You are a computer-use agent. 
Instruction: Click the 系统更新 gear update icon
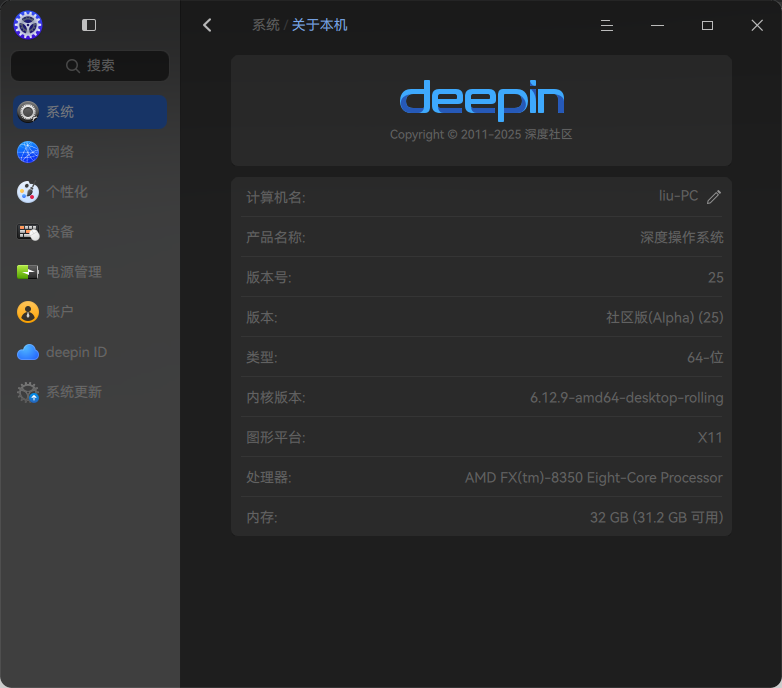pos(28,392)
